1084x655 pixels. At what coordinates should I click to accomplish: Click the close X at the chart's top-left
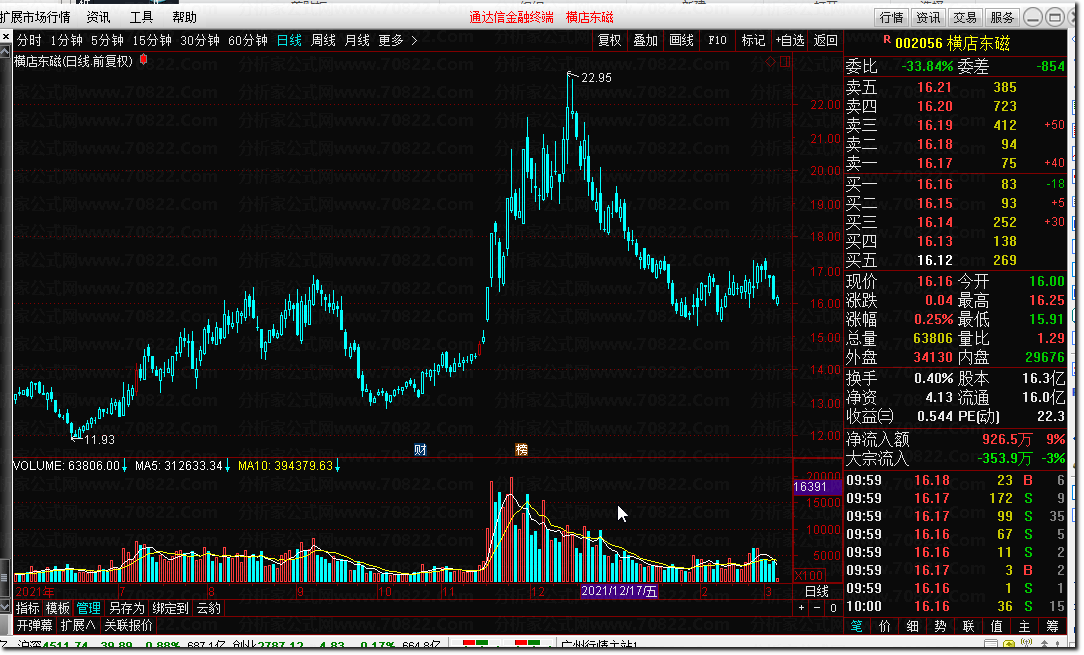coord(6,37)
